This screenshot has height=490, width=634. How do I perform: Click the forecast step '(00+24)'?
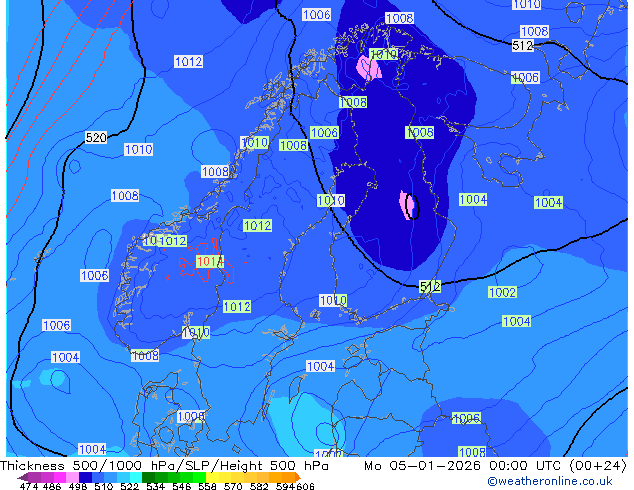598,466
